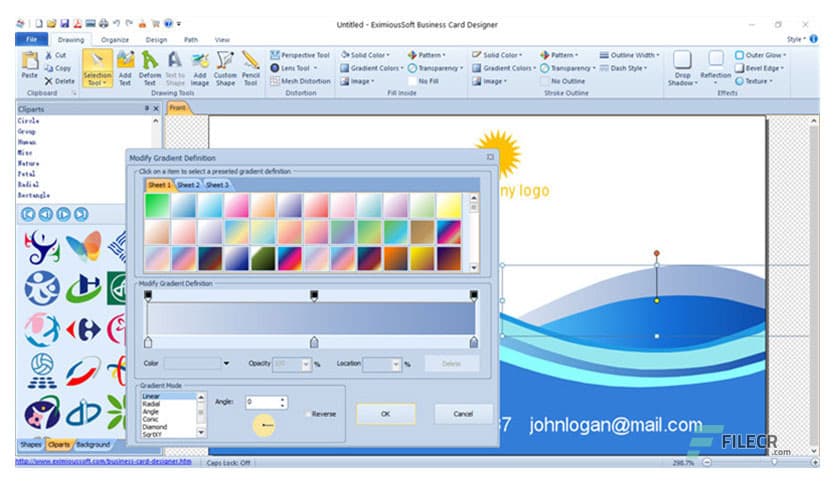Pick the yellow gradient preset in first row
This screenshot has height=484, width=836.
coord(449,206)
